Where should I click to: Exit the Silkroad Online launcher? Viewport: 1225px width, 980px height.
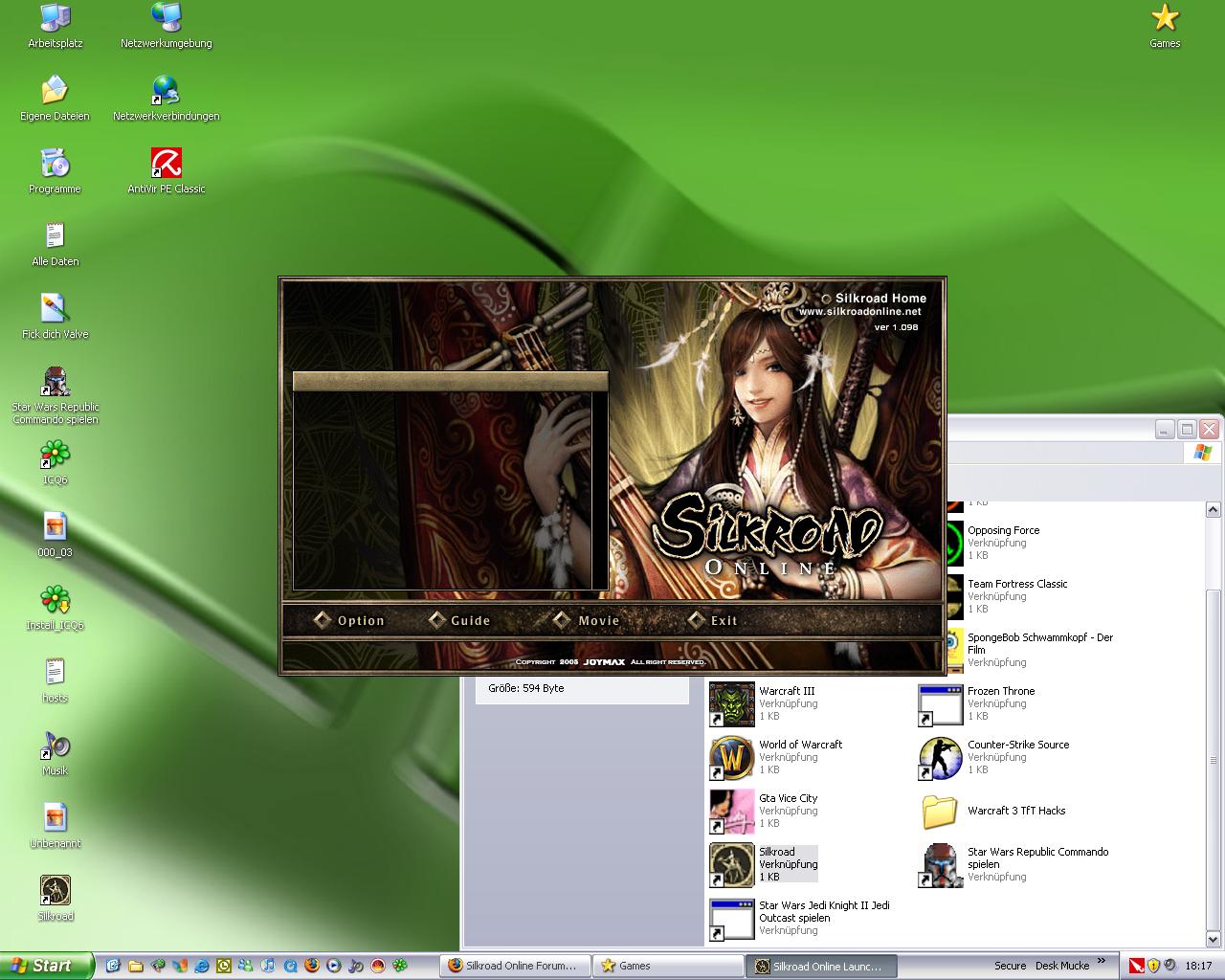[714, 620]
